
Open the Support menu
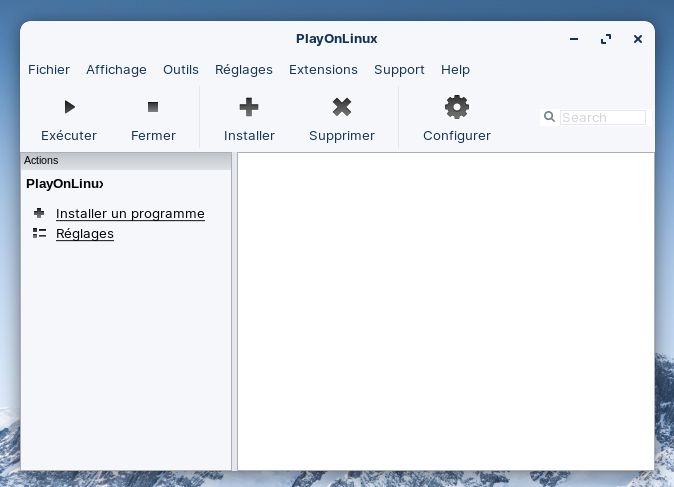(399, 70)
